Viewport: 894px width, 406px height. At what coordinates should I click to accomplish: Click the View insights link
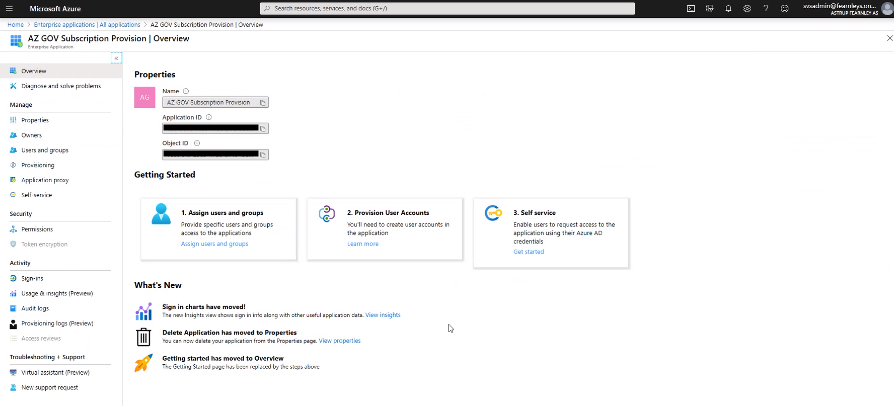383,315
